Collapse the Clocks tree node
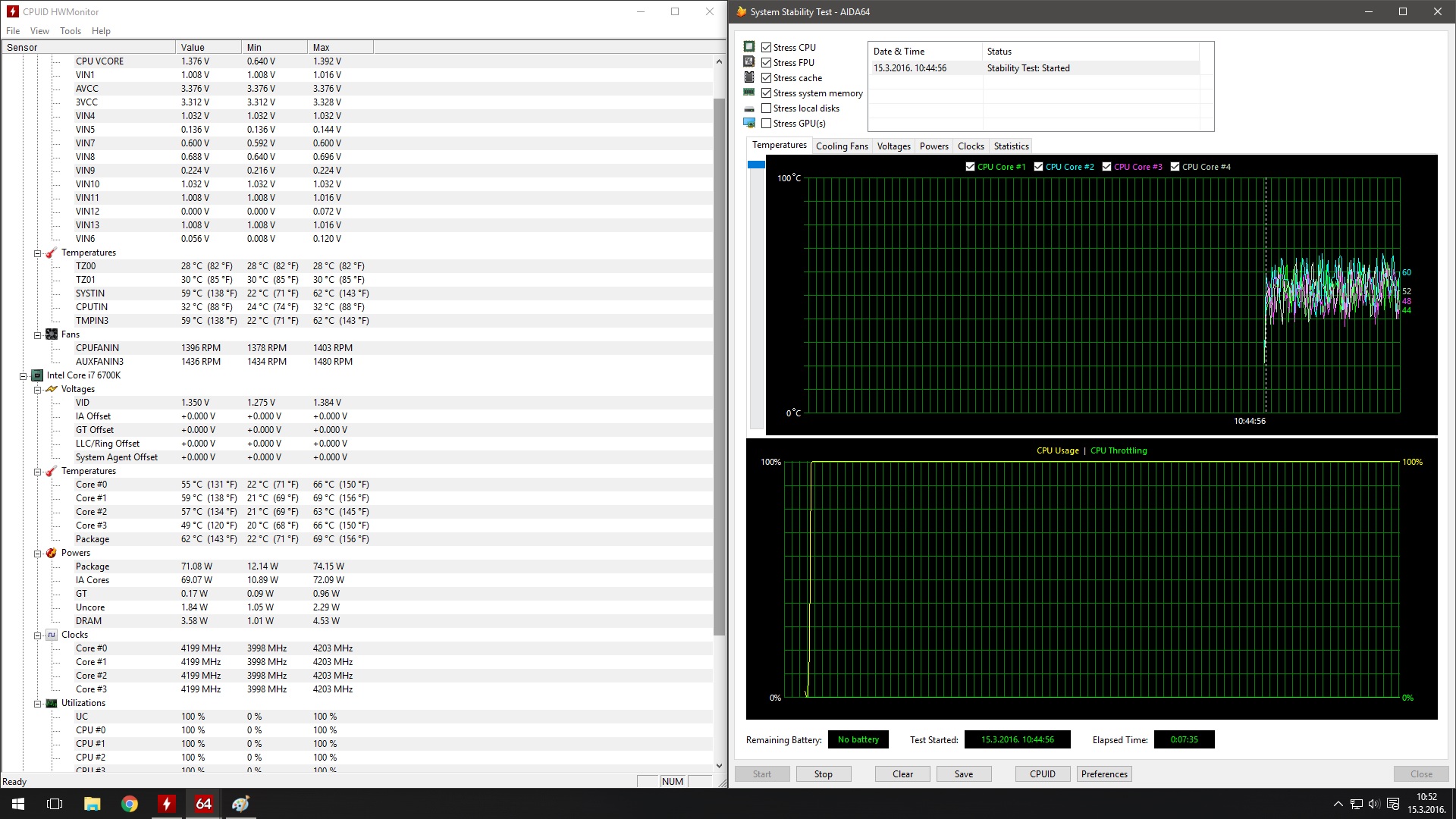The image size is (1456, 819). 37,635
